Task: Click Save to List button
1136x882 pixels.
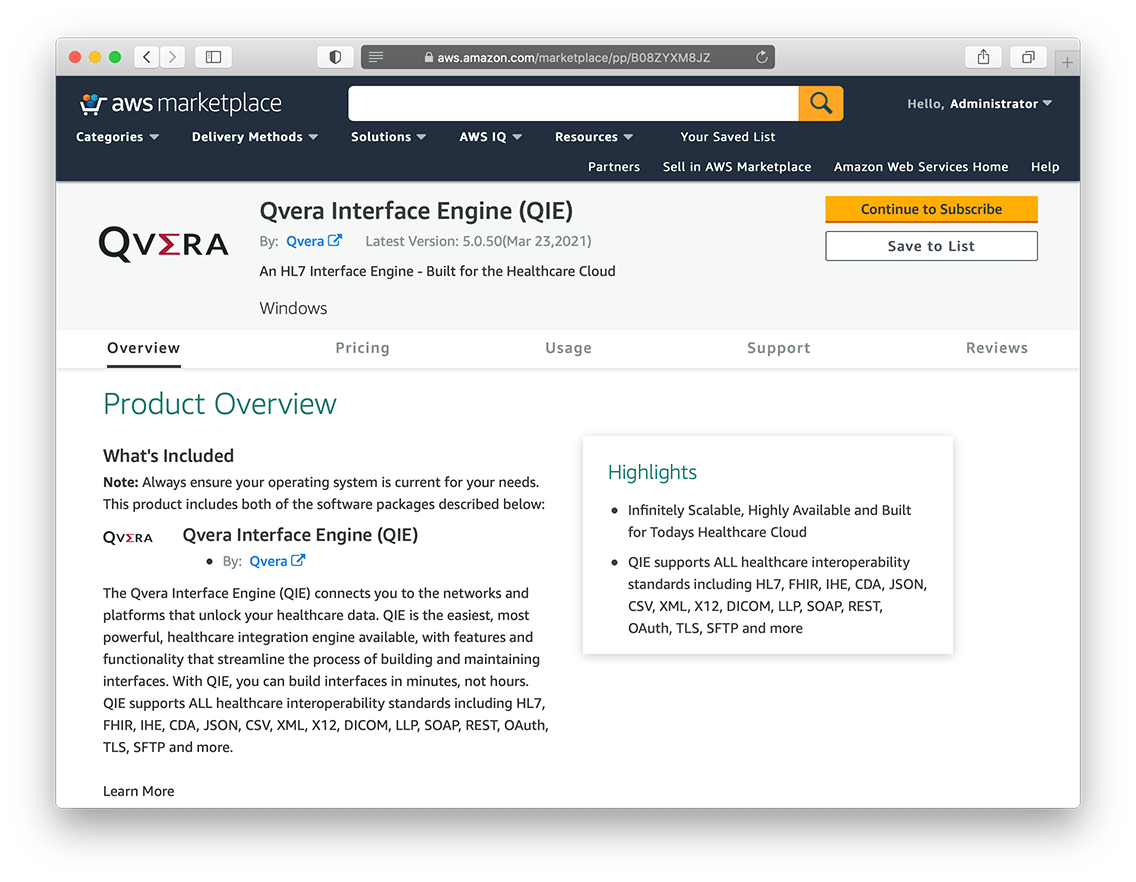Action: (932, 246)
